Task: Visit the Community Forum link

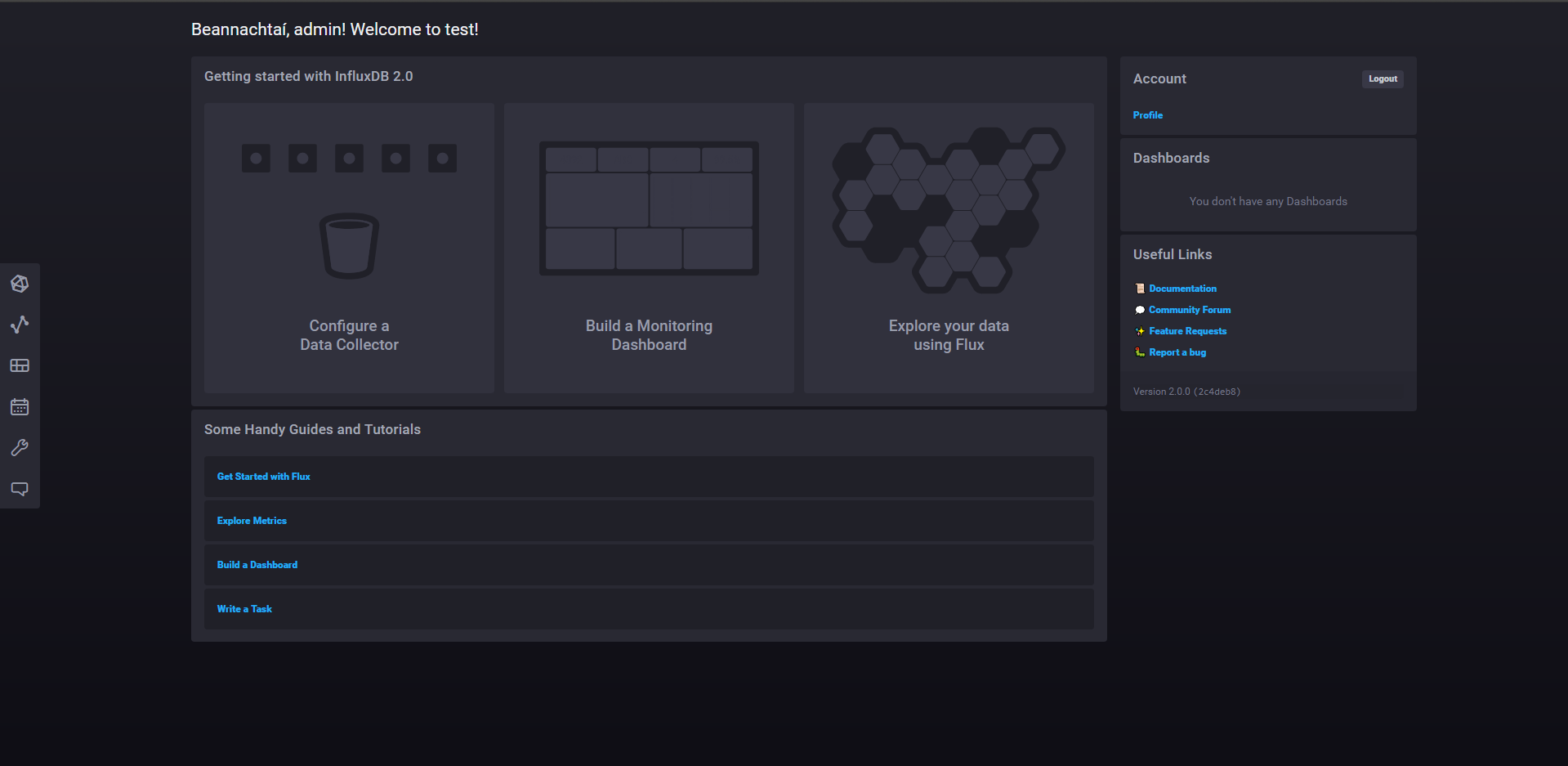Action: coord(1190,310)
